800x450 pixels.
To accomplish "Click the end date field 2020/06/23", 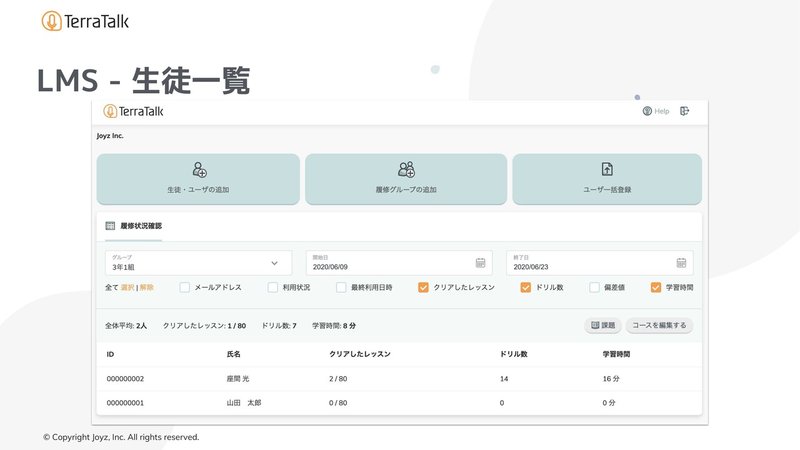I will [x=599, y=263].
